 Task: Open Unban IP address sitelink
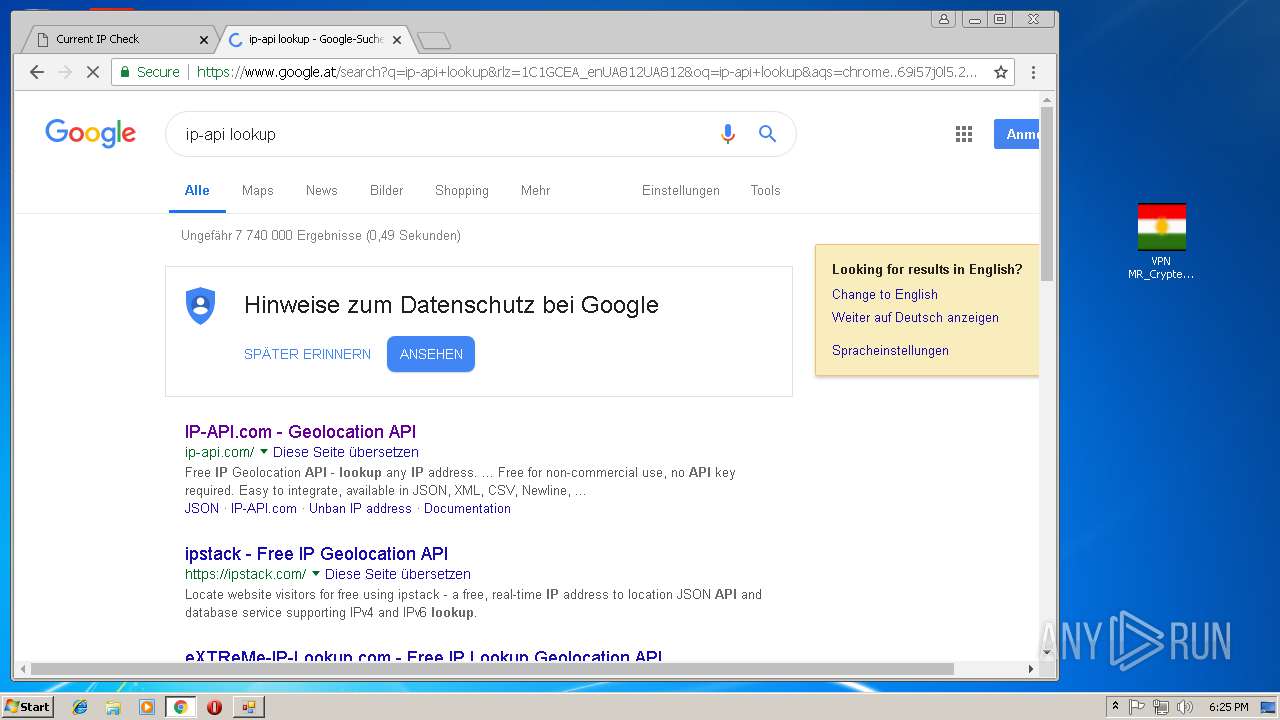360,508
